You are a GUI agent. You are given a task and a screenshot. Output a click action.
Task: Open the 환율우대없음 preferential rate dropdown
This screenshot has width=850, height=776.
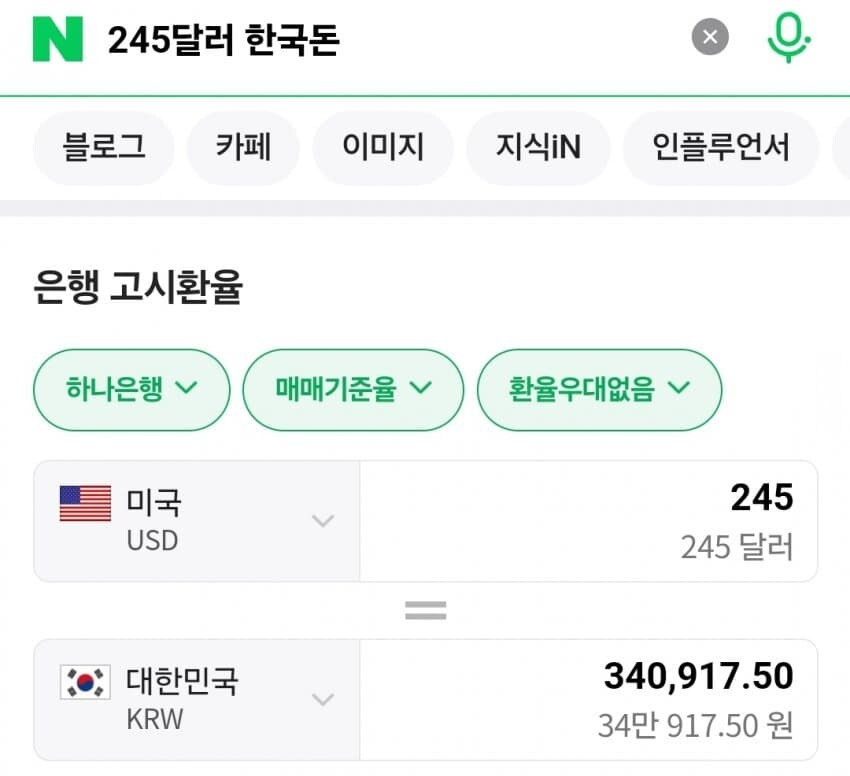pos(599,389)
